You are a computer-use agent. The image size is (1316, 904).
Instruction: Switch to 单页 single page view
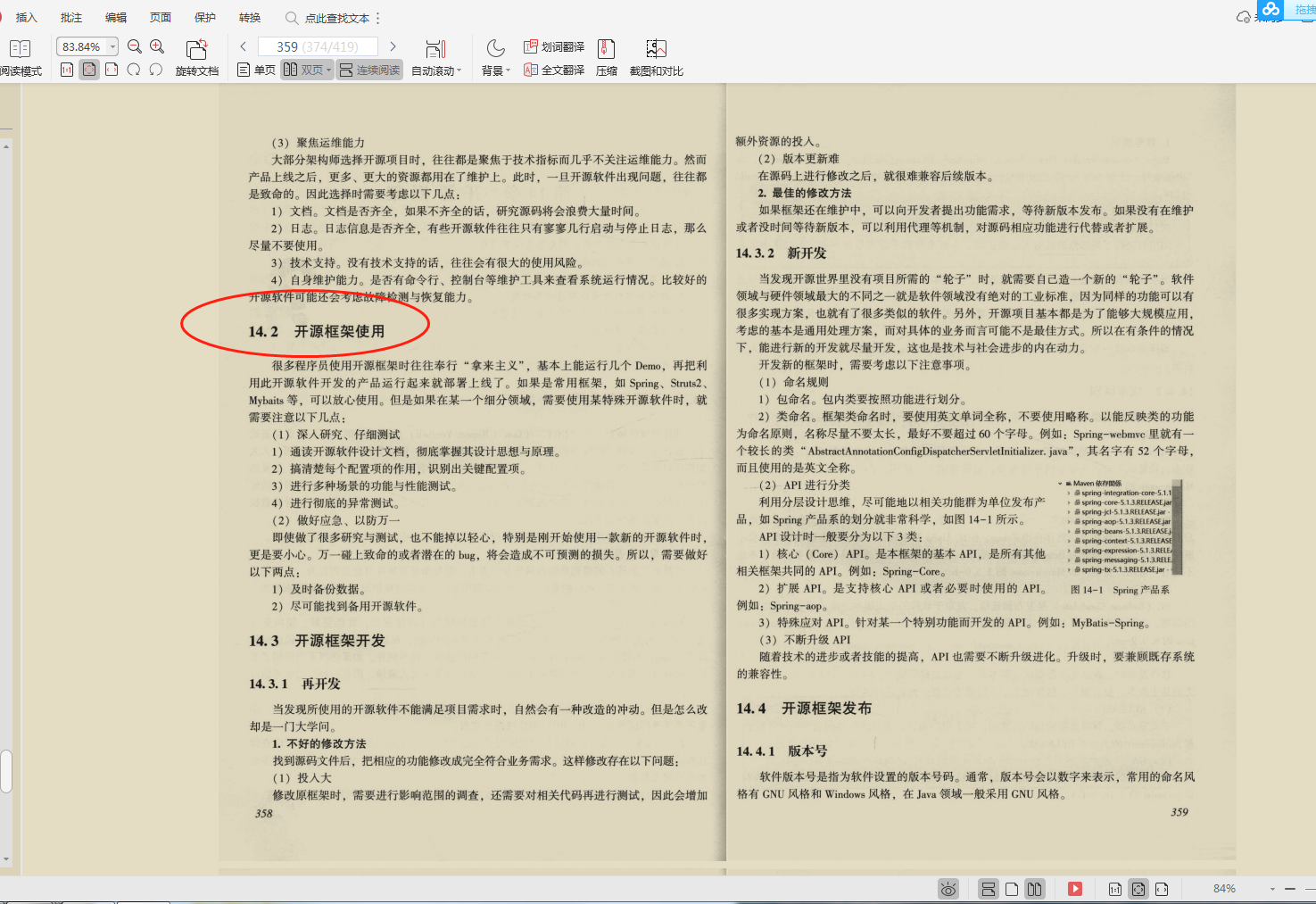[x=255, y=70]
